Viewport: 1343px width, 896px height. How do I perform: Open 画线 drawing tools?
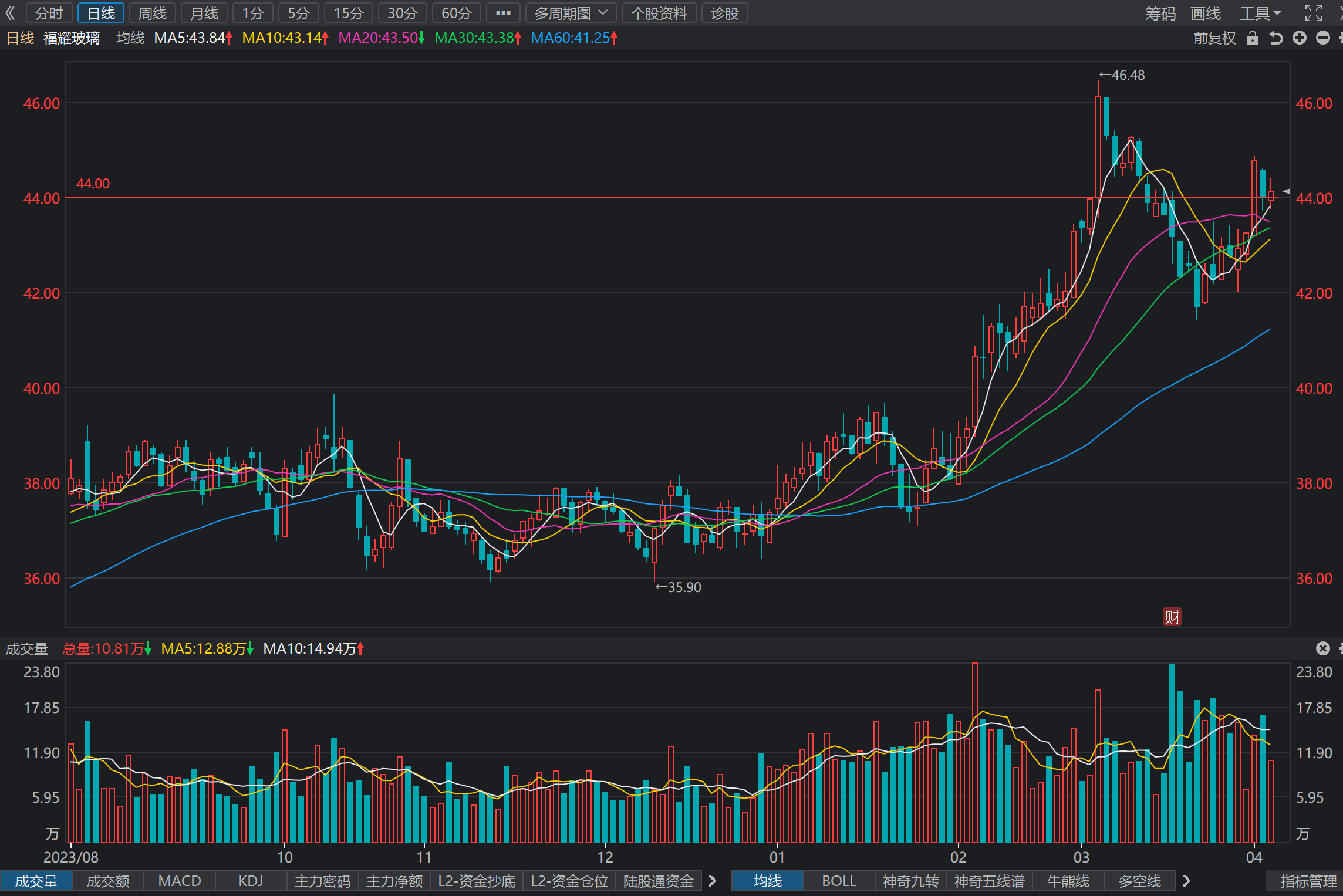point(1206,13)
